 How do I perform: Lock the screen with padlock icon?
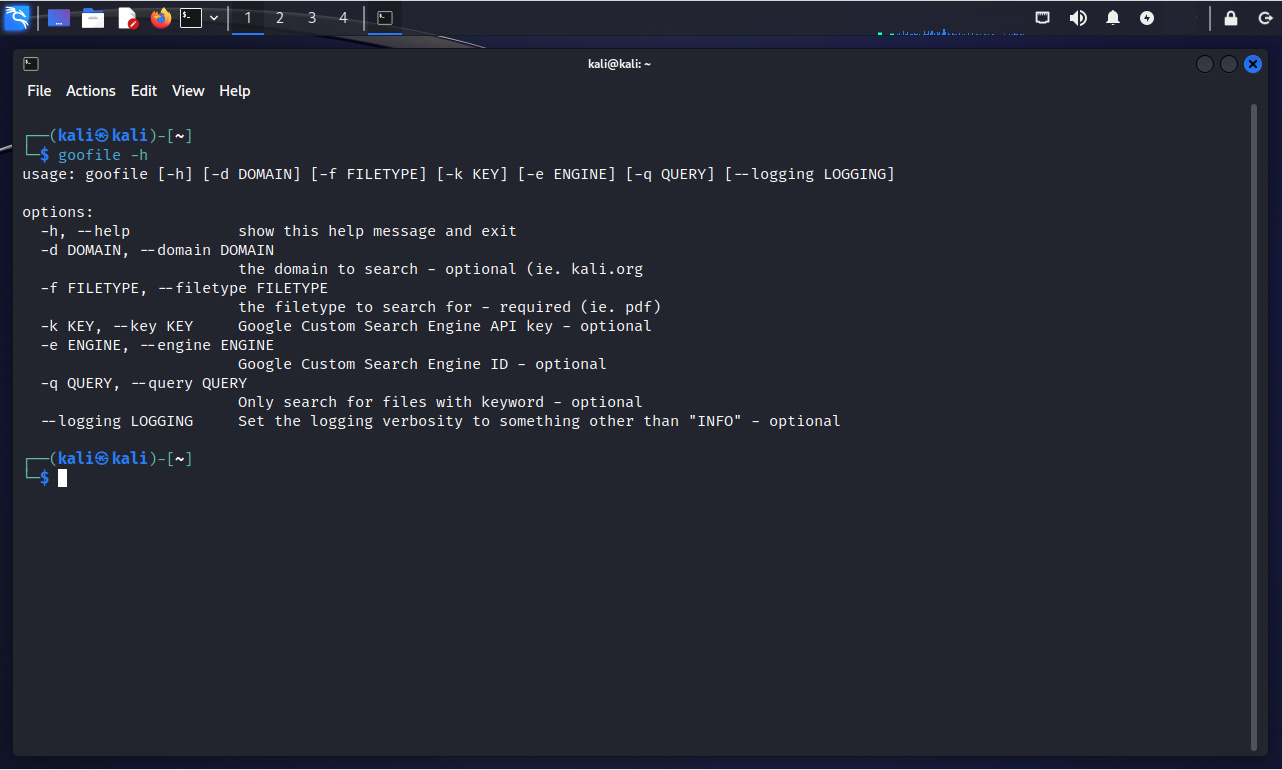pos(1231,18)
